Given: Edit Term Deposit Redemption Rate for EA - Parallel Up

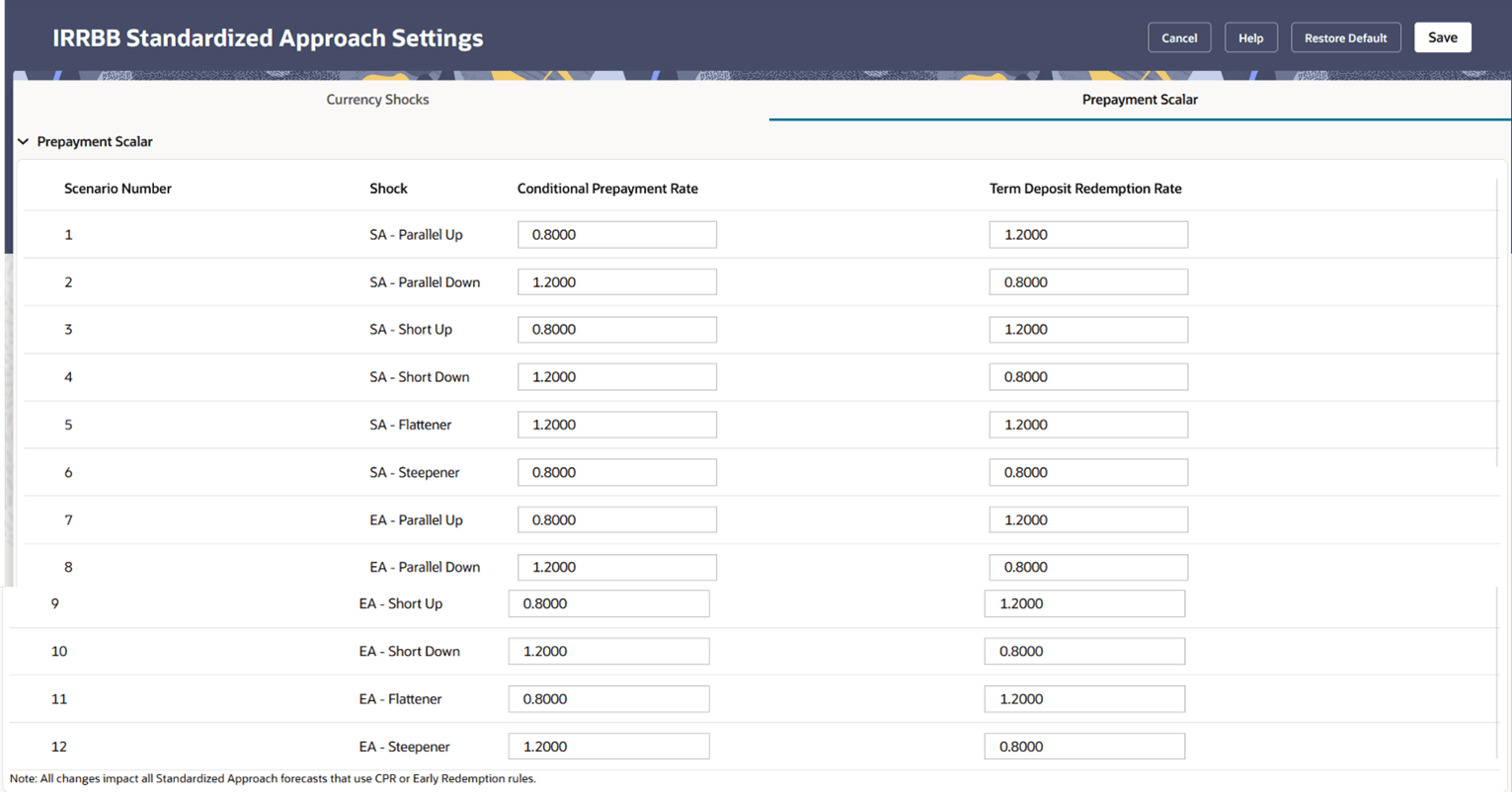Looking at the screenshot, I should point(1088,519).
